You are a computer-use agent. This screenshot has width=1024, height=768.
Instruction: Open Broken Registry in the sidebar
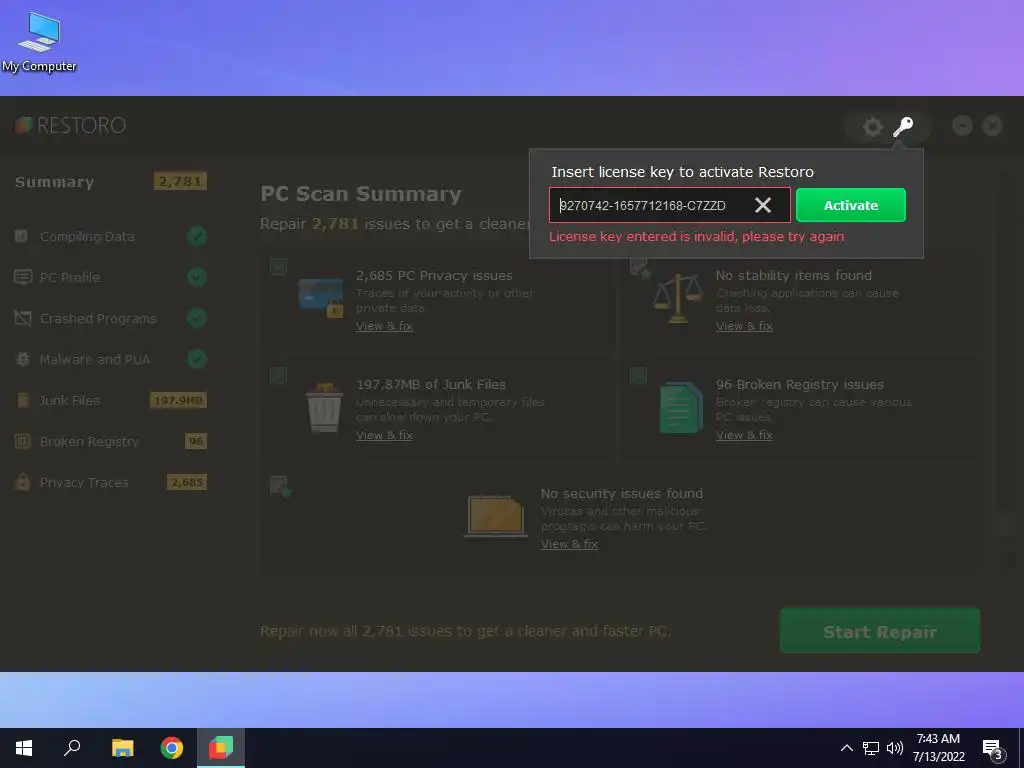click(89, 441)
